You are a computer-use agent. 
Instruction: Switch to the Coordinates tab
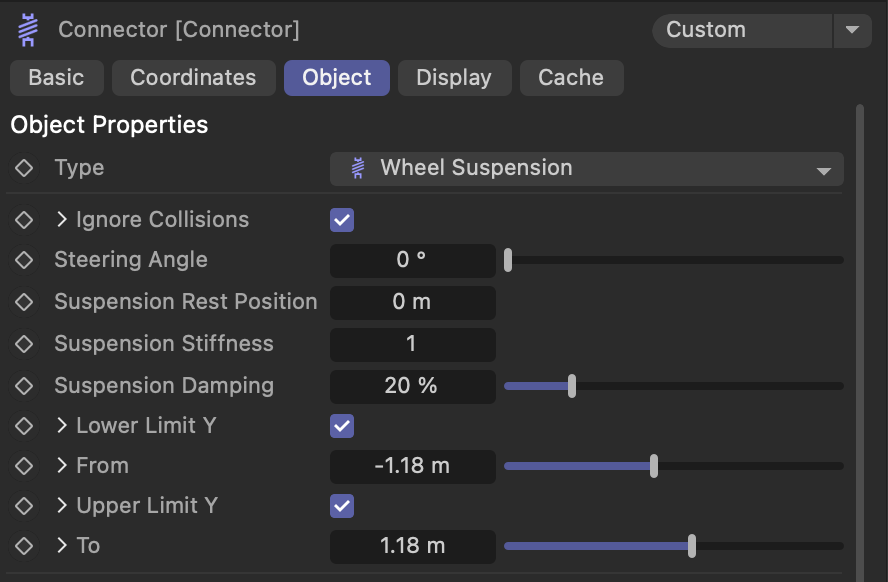[194, 78]
